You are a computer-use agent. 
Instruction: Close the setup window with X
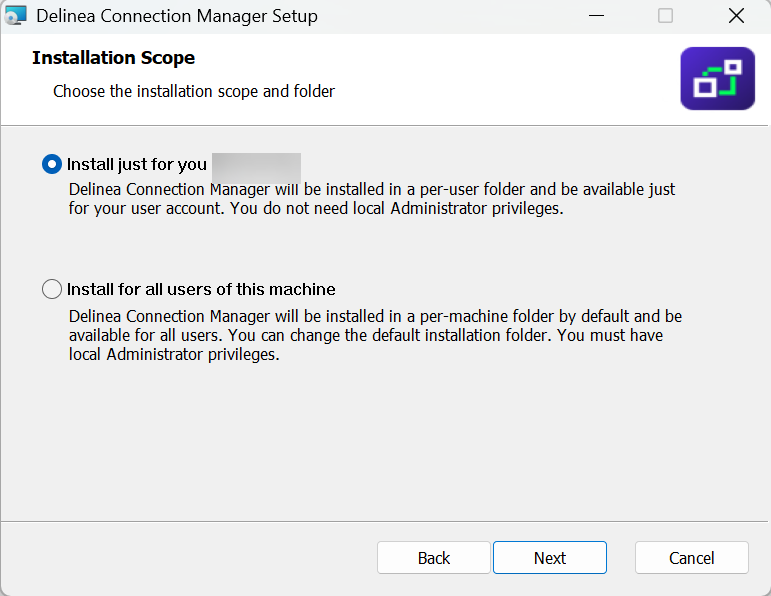coord(736,16)
